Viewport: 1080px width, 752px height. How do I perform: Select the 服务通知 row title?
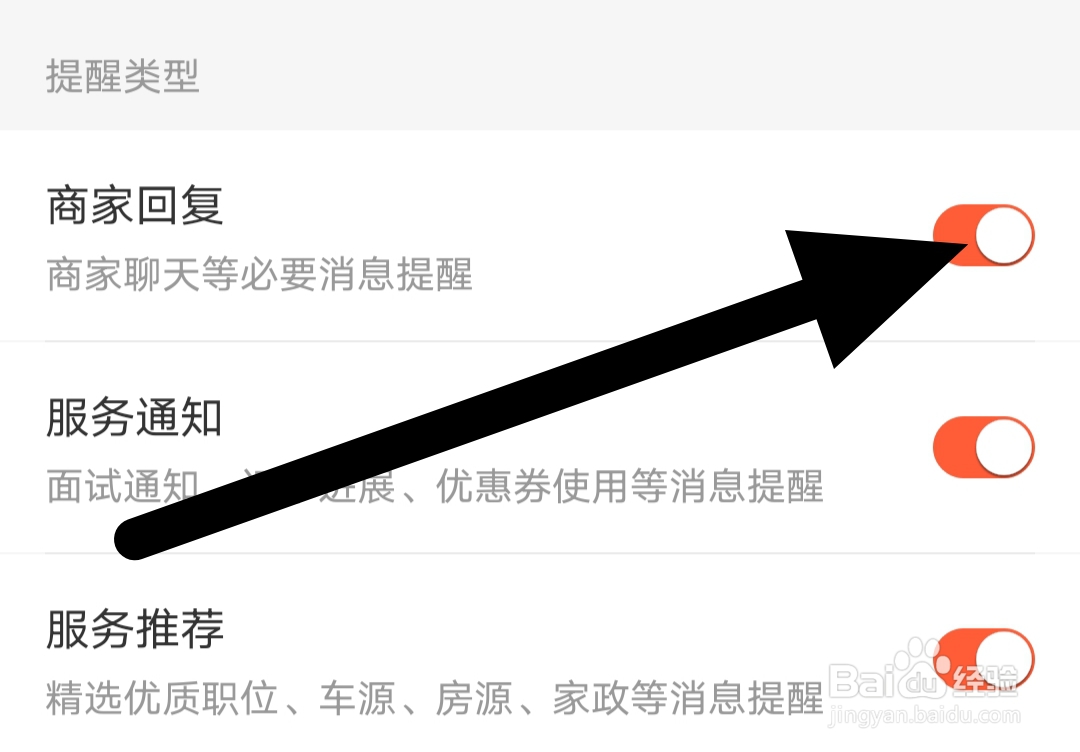coord(135,417)
